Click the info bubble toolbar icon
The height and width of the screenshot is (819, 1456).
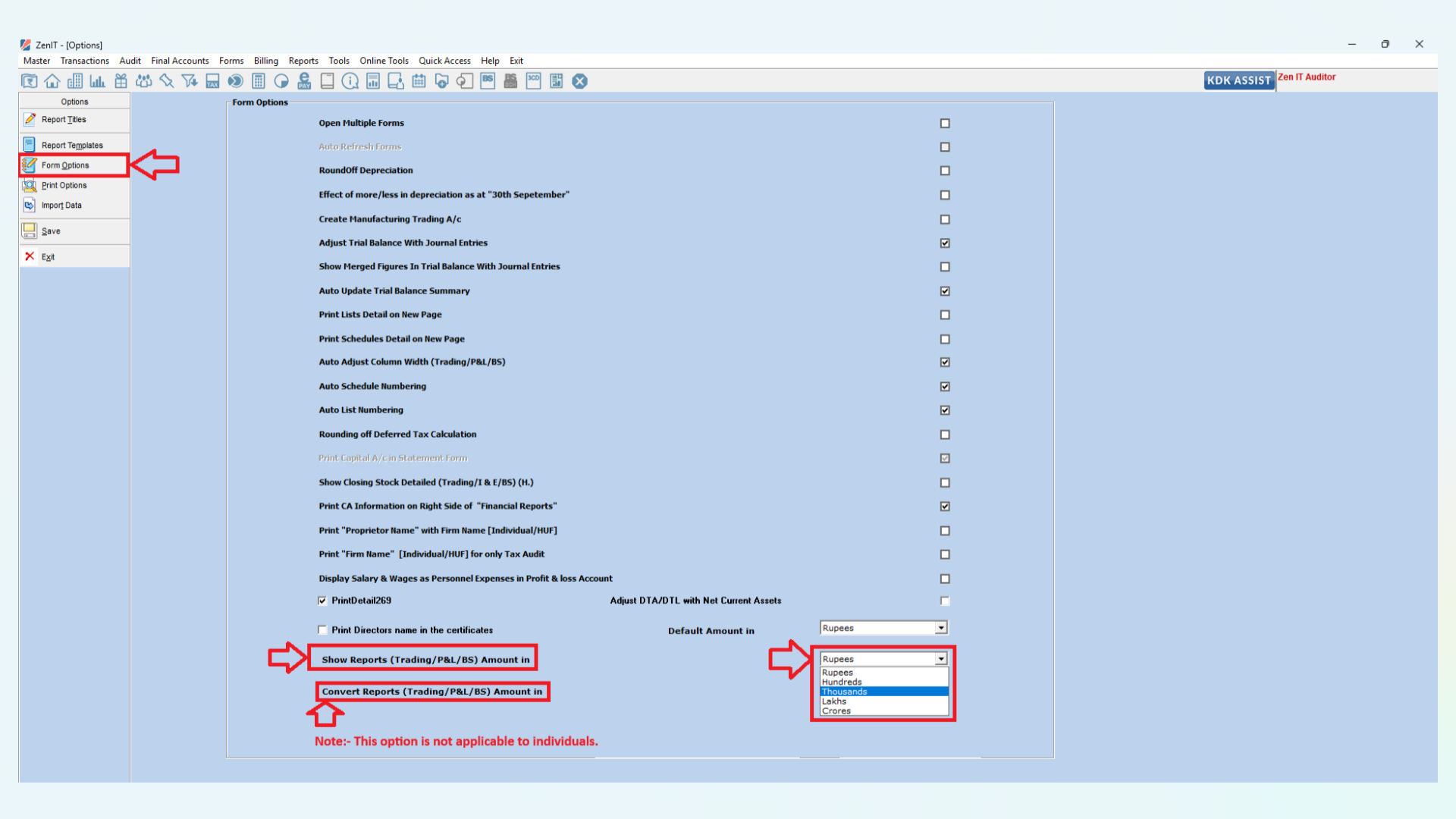pos(350,81)
